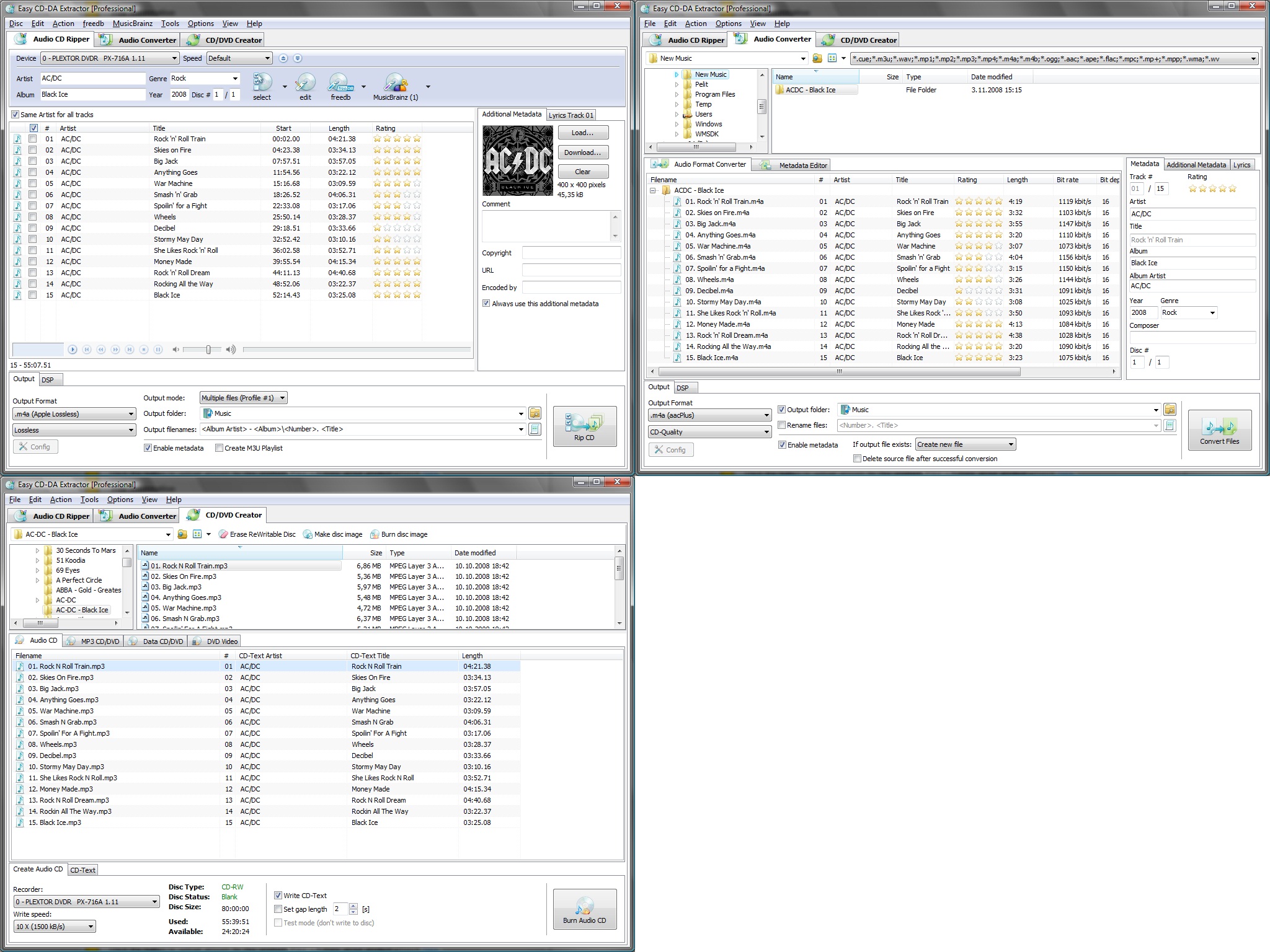Click the gap length stepper up arrow
Viewport: 1270px width, 952px height.
tap(353, 906)
